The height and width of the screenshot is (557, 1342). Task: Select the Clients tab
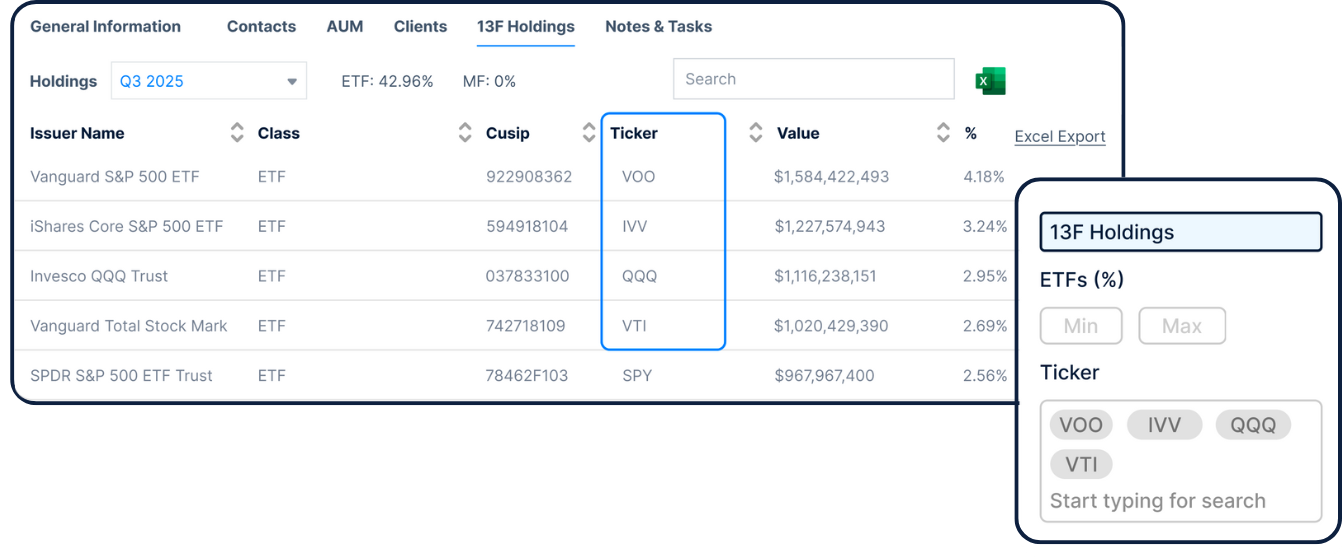click(420, 27)
